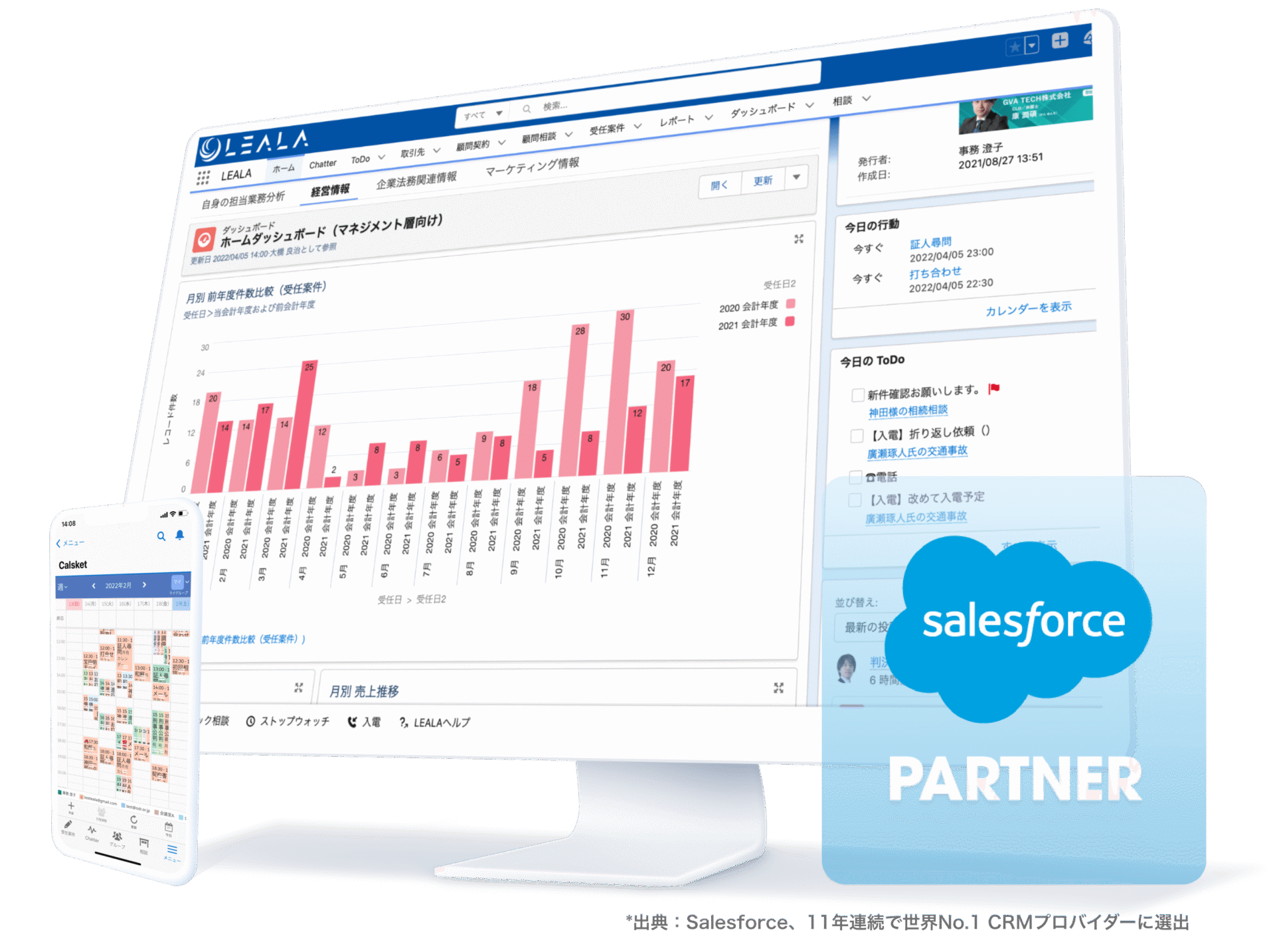
Task: Check the 電話 todo checkbox
Action: coord(856,477)
